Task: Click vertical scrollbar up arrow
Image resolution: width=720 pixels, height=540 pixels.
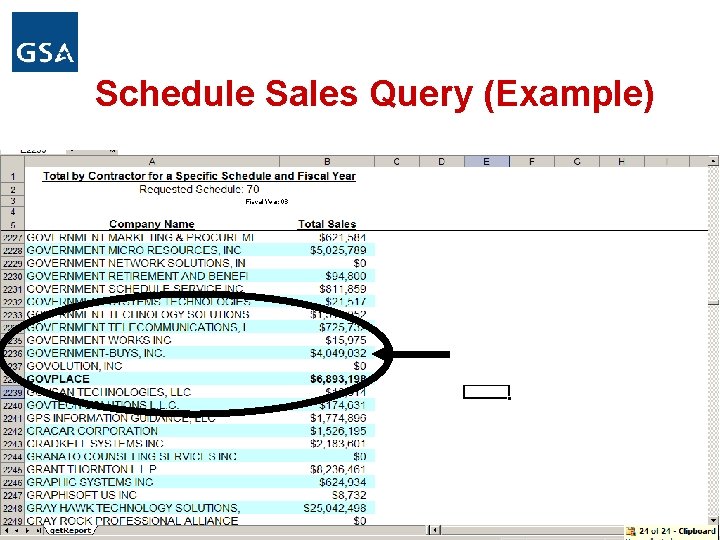Action: click(x=713, y=161)
